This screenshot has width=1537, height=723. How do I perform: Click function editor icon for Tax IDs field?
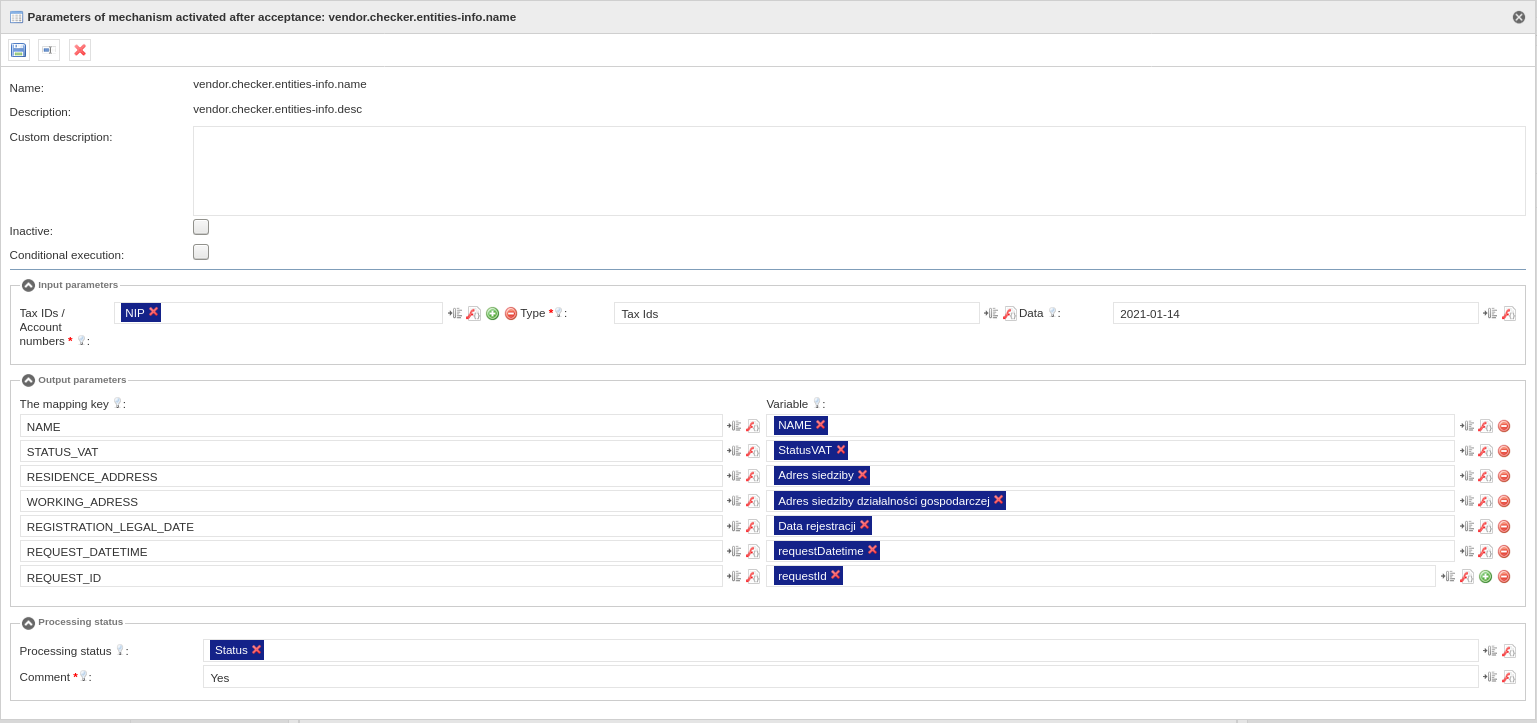click(474, 313)
